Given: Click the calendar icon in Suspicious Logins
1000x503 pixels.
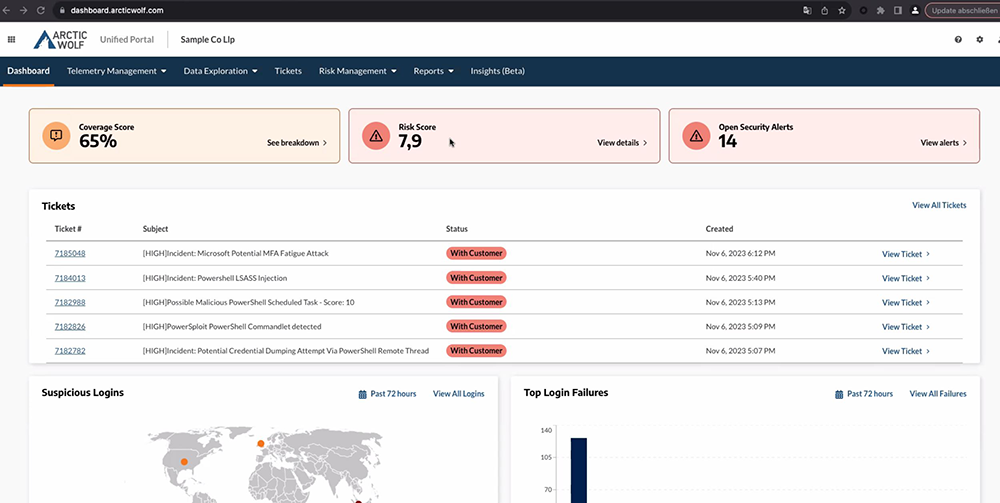Looking at the screenshot, I should pos(362,394).
